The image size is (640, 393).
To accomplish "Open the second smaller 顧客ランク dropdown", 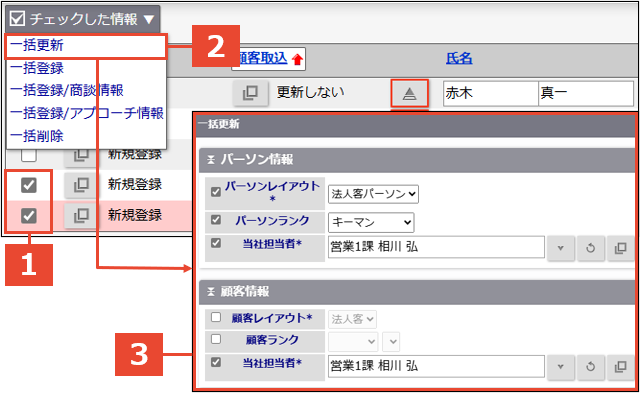I will pos(391,342).
